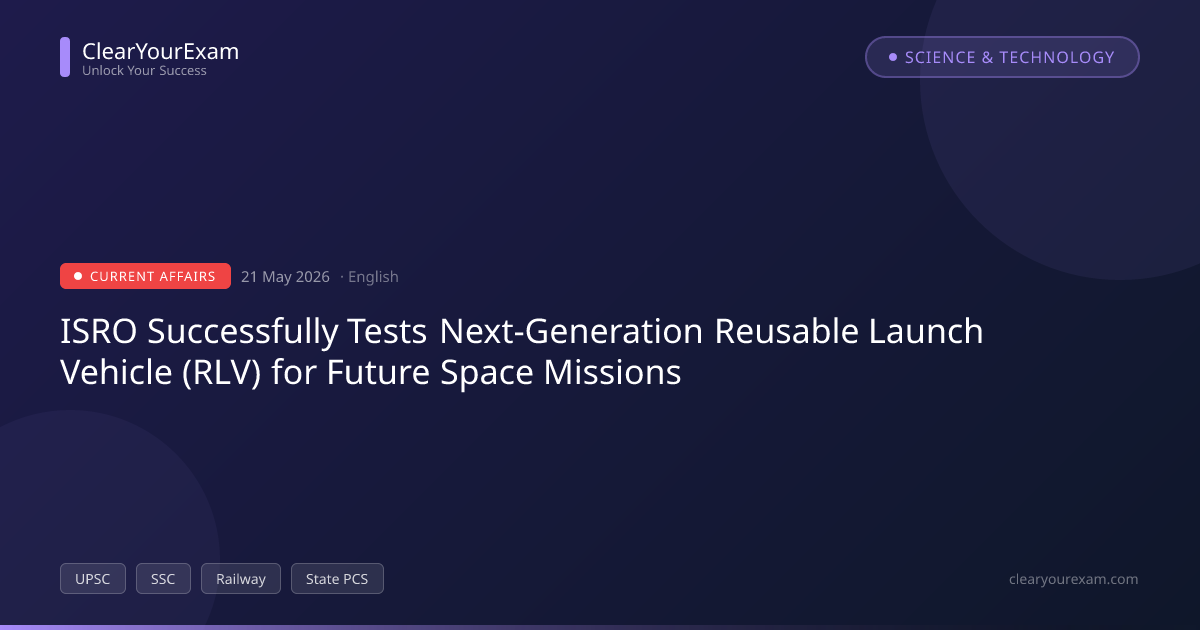The width and height of the screenshot is (1200, 630).
Task: Select the SSC tag
Action: pos(163,579)
